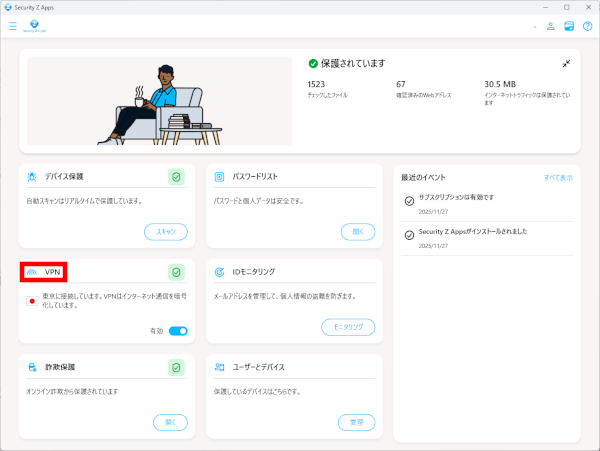Toggle the VPN 有効 switch
This screenshot has width=600, height=451.
coord(178,330)
